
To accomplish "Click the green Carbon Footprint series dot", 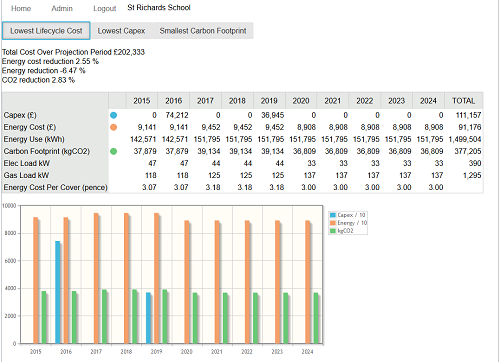I will (113, 151).
